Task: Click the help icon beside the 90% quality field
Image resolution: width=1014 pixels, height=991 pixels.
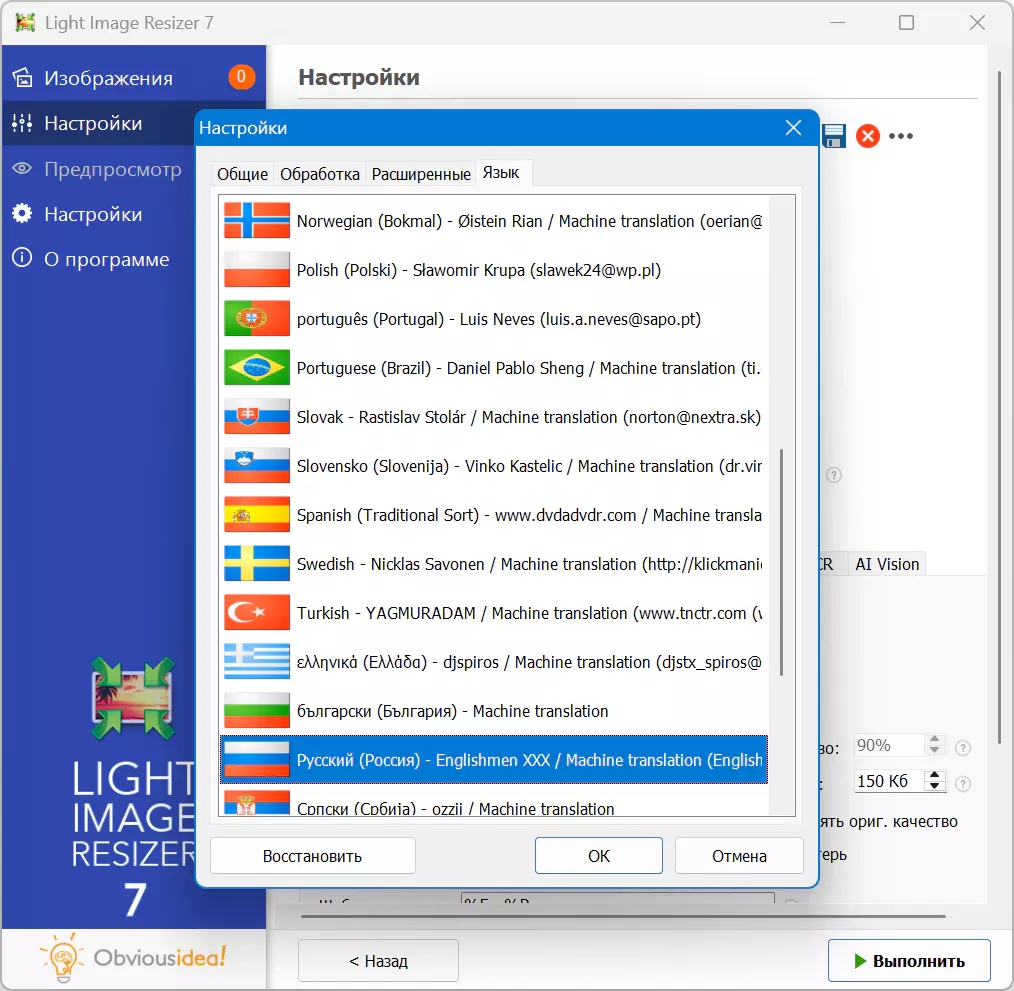Action: pos(963,748)
